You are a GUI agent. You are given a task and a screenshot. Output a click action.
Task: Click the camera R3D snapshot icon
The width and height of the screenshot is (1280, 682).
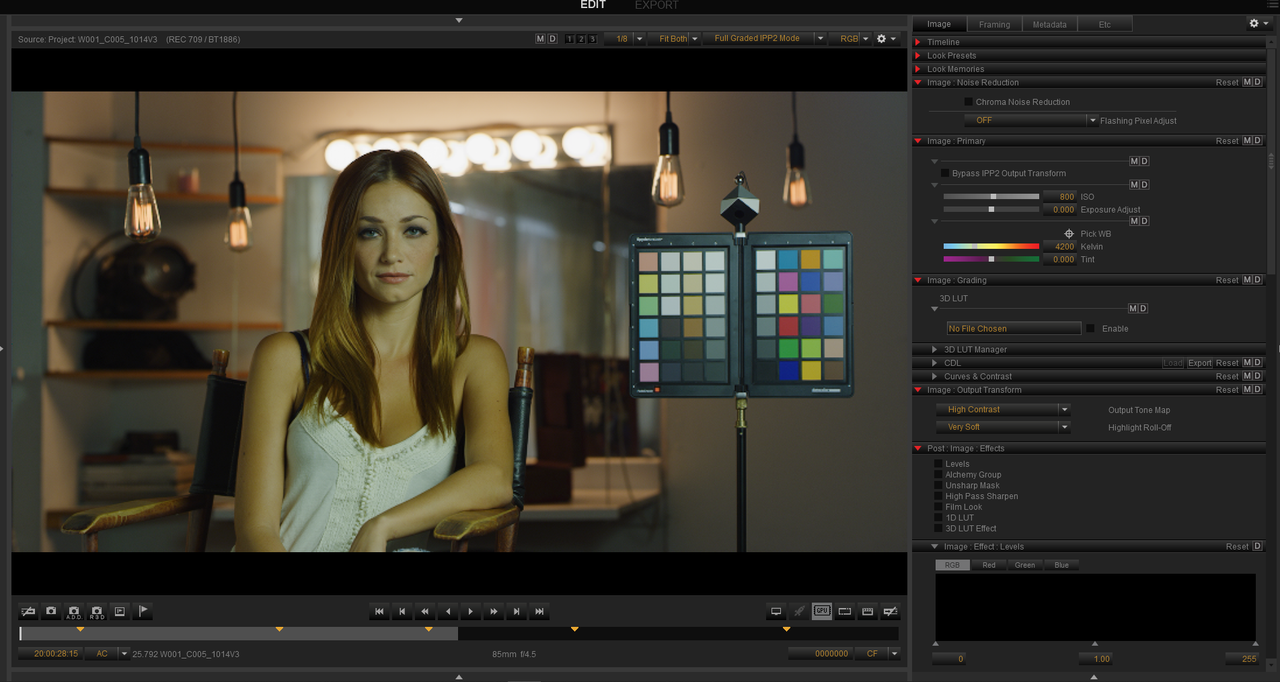click(x=97, y=611)
